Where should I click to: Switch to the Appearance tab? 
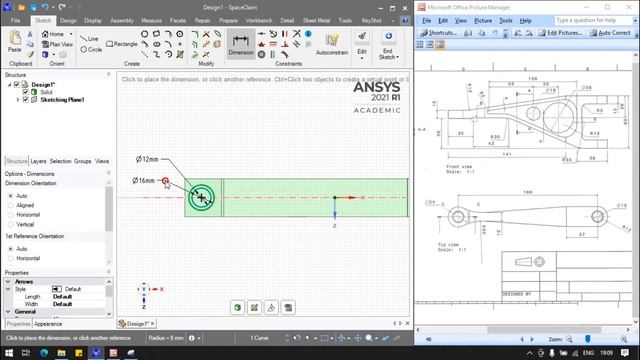coord(48,324)
